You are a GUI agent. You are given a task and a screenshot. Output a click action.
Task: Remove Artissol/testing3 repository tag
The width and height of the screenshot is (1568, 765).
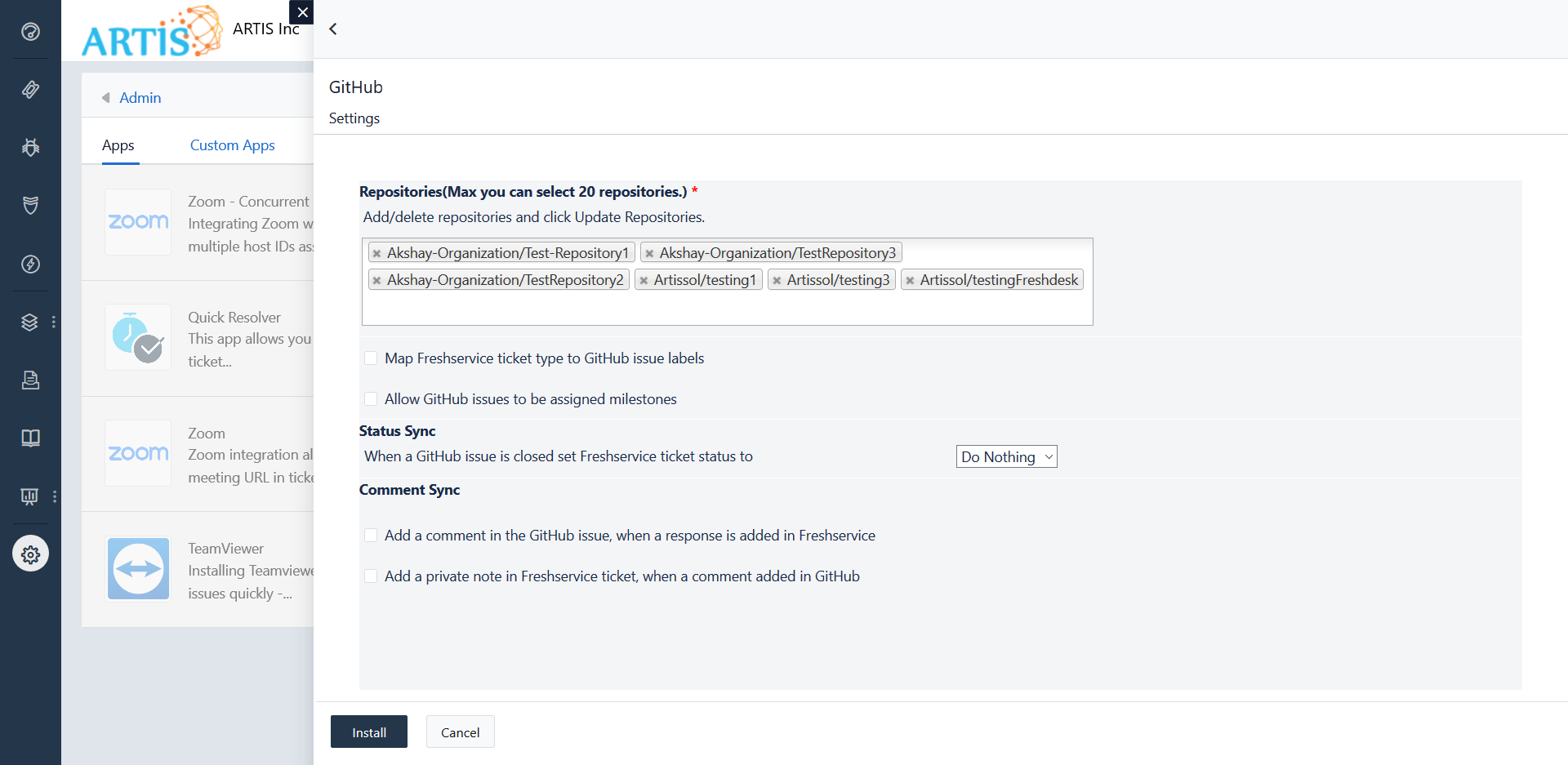pyautogui.click(x=777, y=281)
